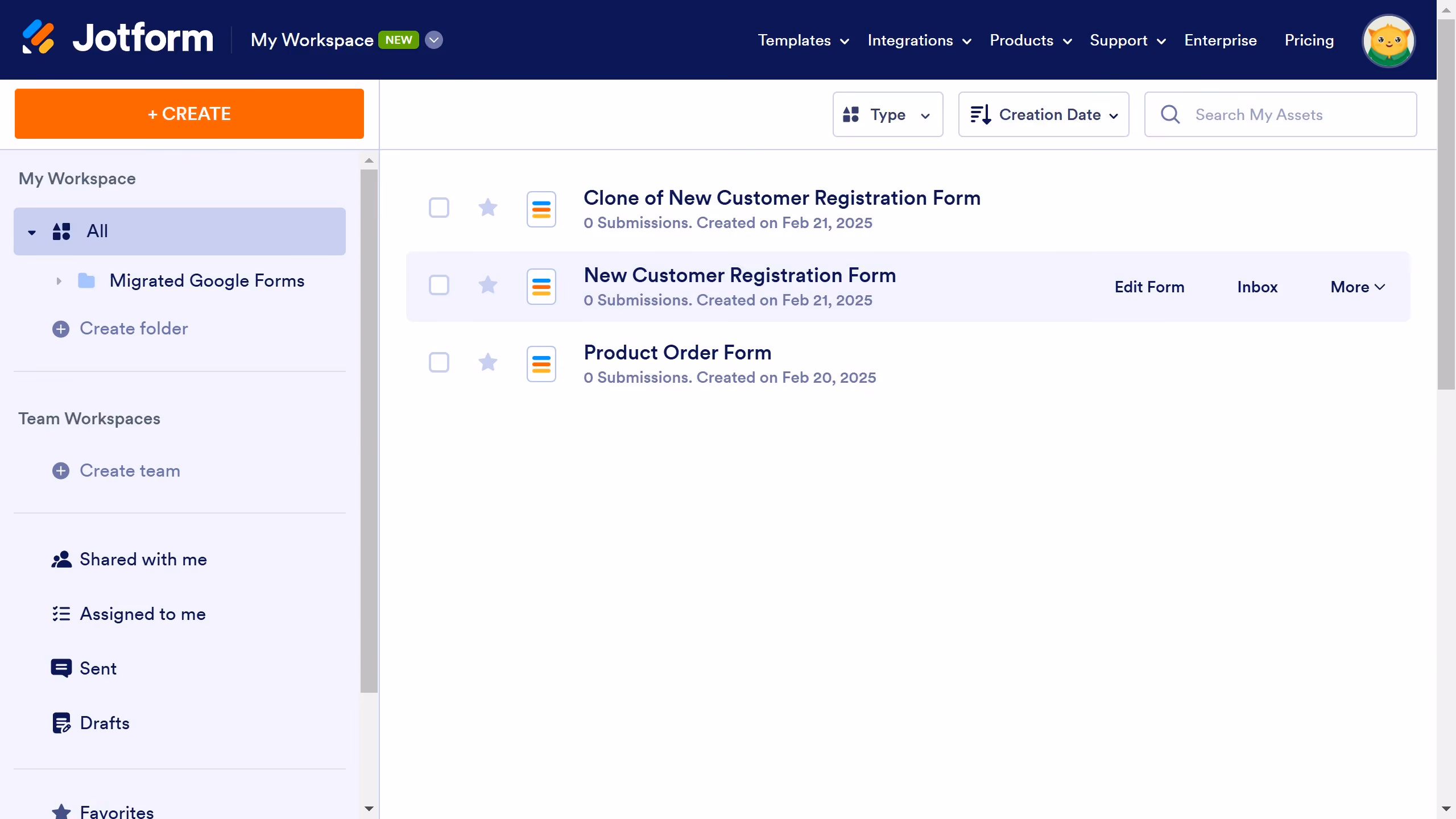
Task: Go to the Enterprise page
Action: click(1221, 40)
